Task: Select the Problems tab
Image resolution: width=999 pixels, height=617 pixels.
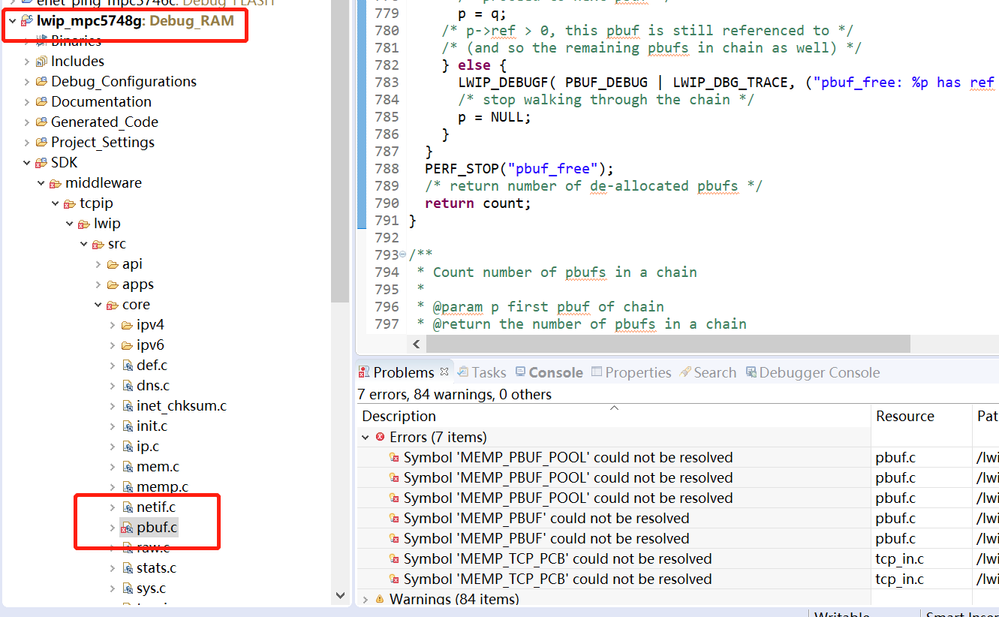Action: [403, 372]
